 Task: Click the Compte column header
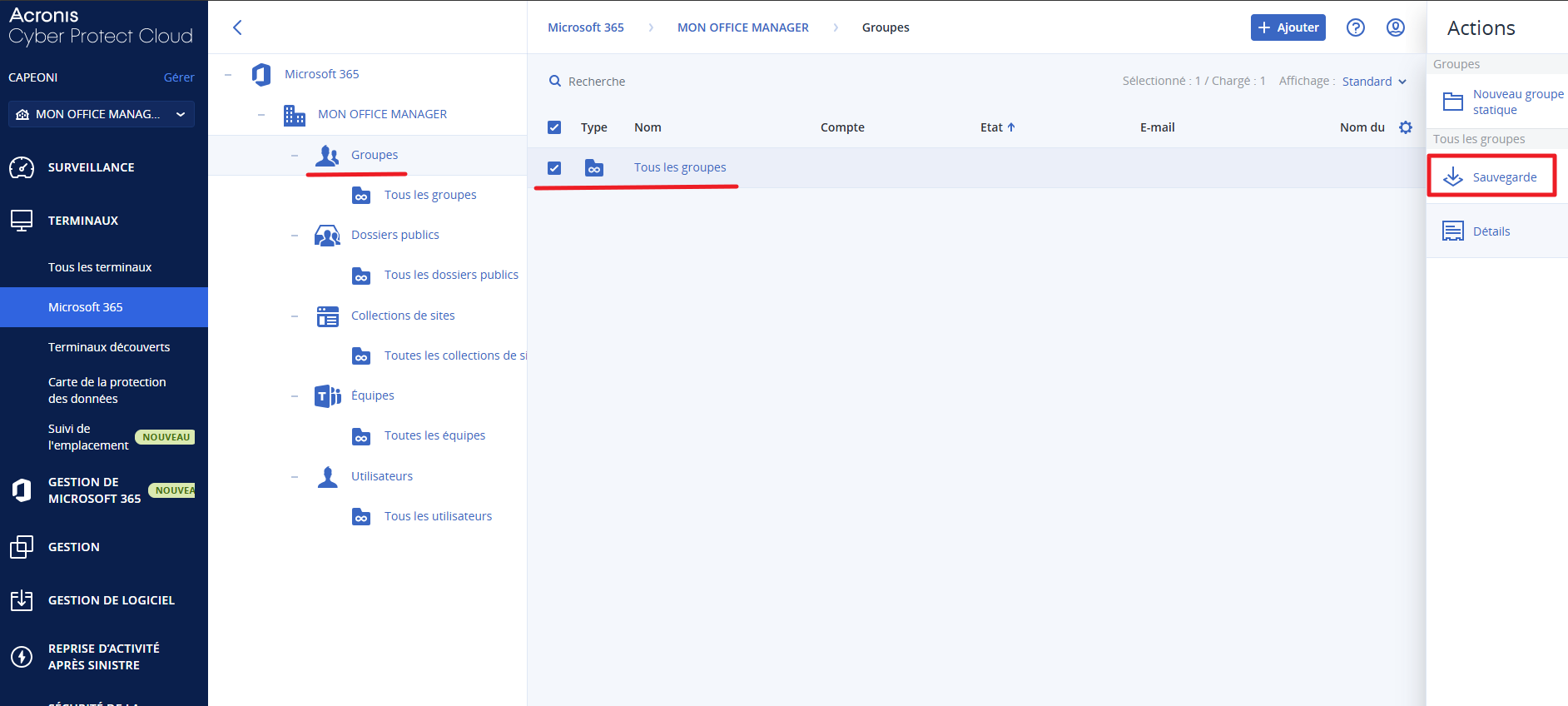842,127
